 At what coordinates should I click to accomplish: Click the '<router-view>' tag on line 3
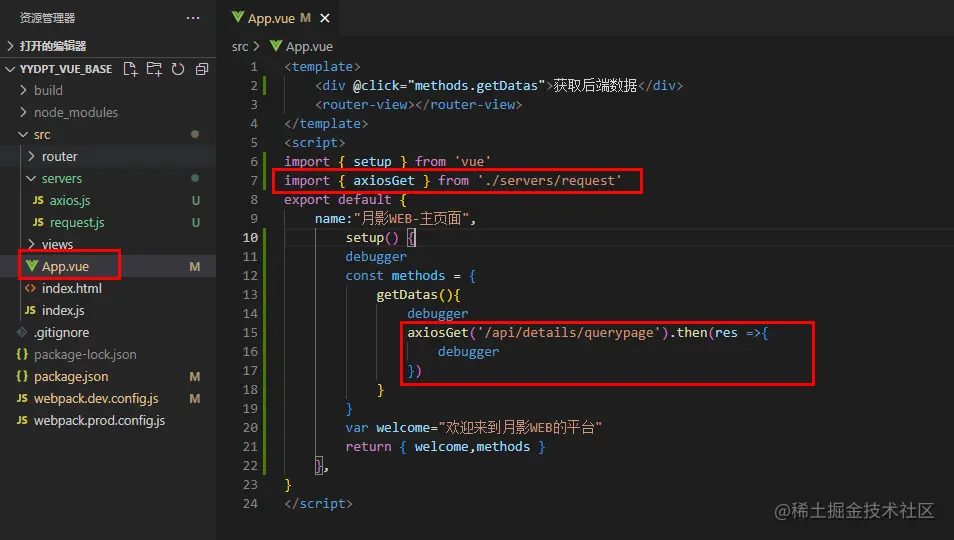click(364, 105)
